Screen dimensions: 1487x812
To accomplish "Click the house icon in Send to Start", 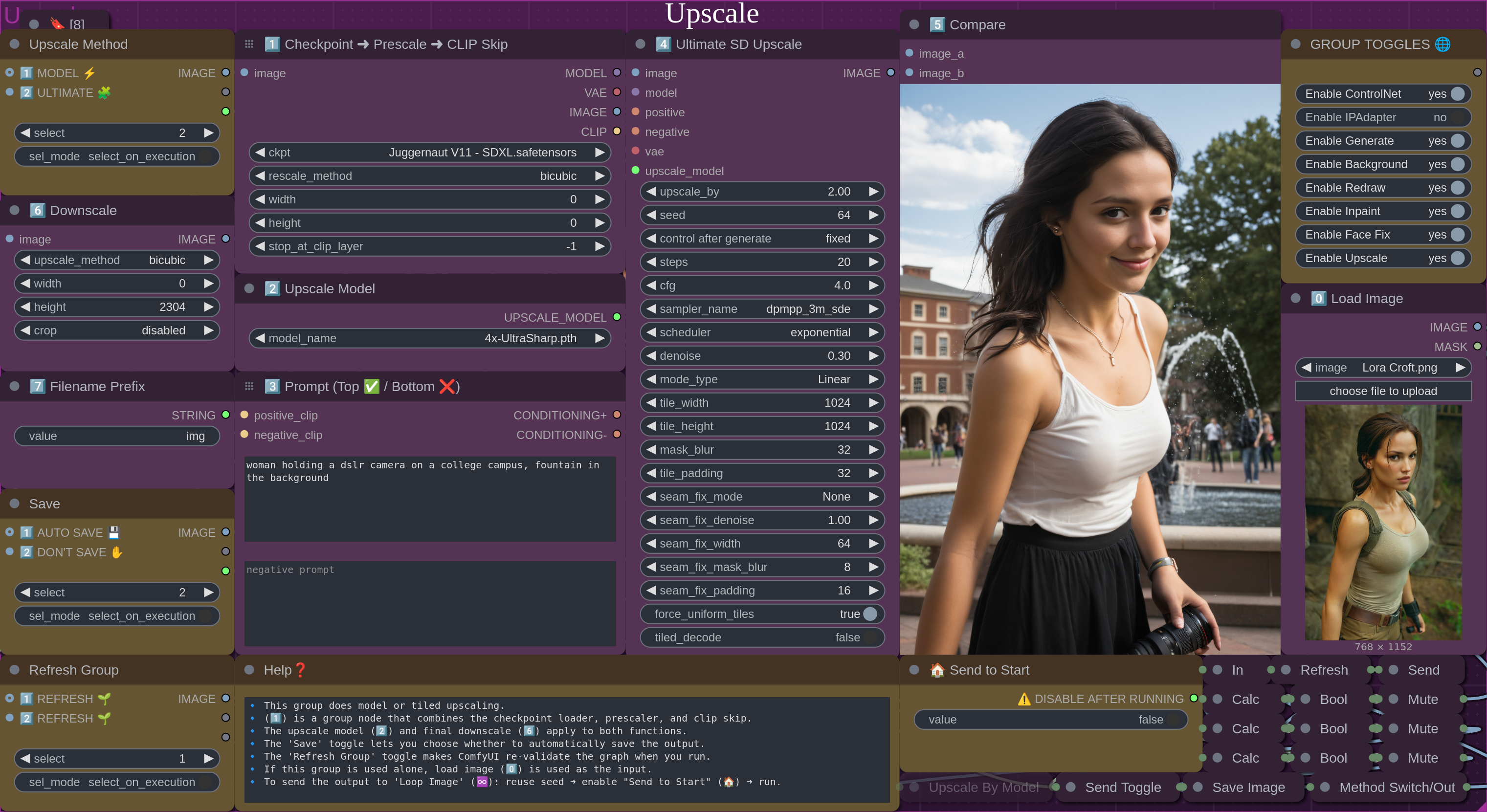I will tap(936, 669).
